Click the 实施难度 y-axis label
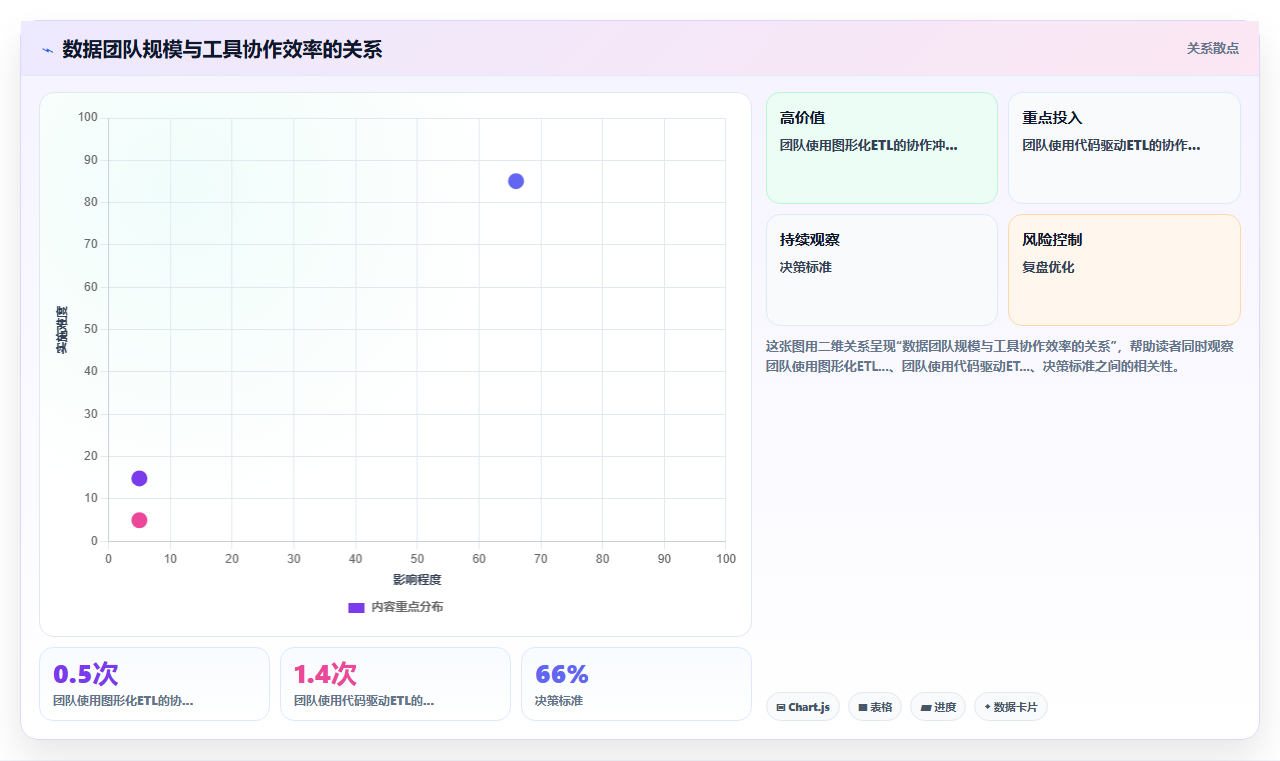Screen dimensions: 1280x761 62,329
